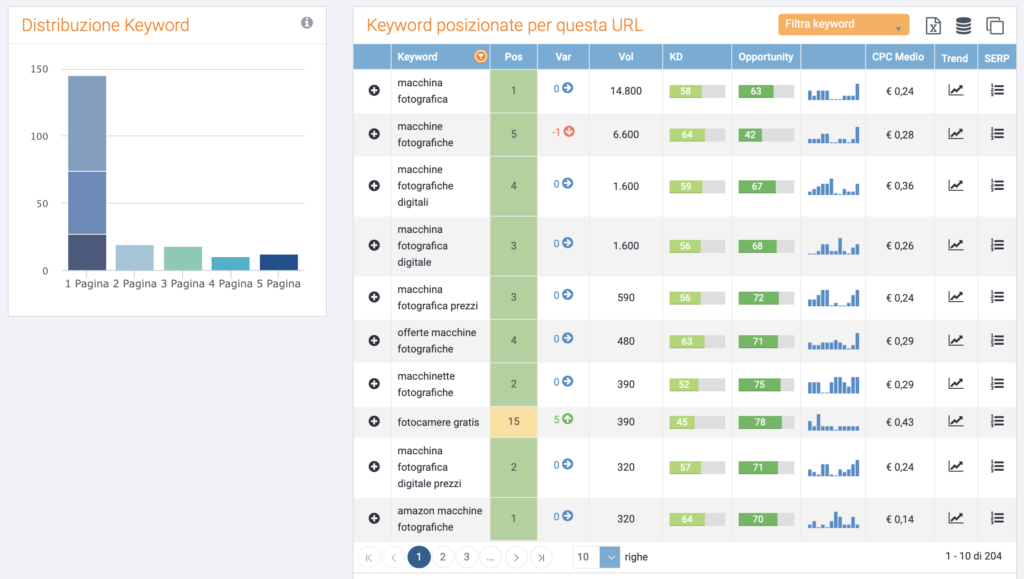Sort table by Vol column header

pyautogui.click(x=626, y=57)
